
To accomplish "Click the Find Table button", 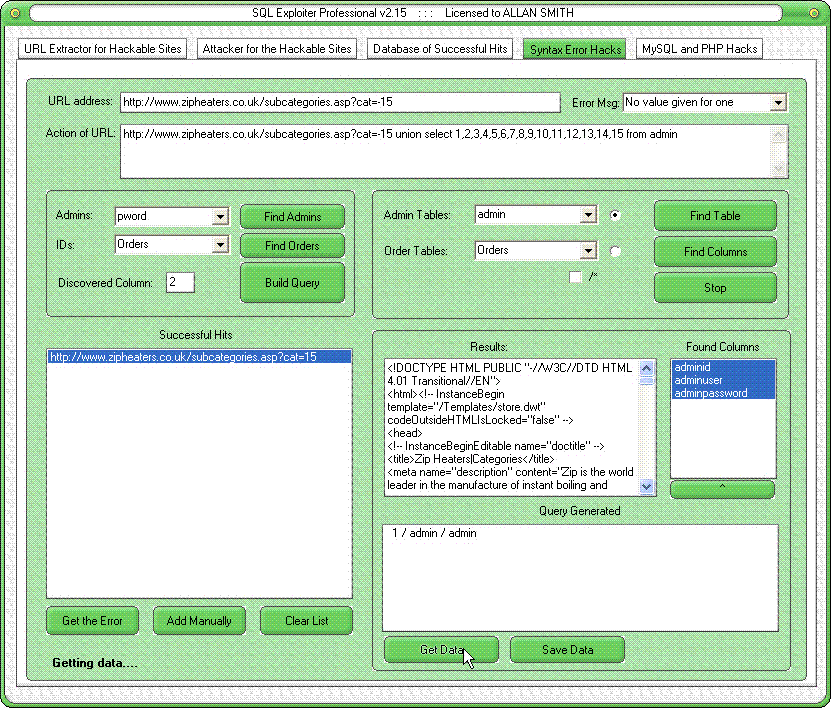I will coord(715,216).
